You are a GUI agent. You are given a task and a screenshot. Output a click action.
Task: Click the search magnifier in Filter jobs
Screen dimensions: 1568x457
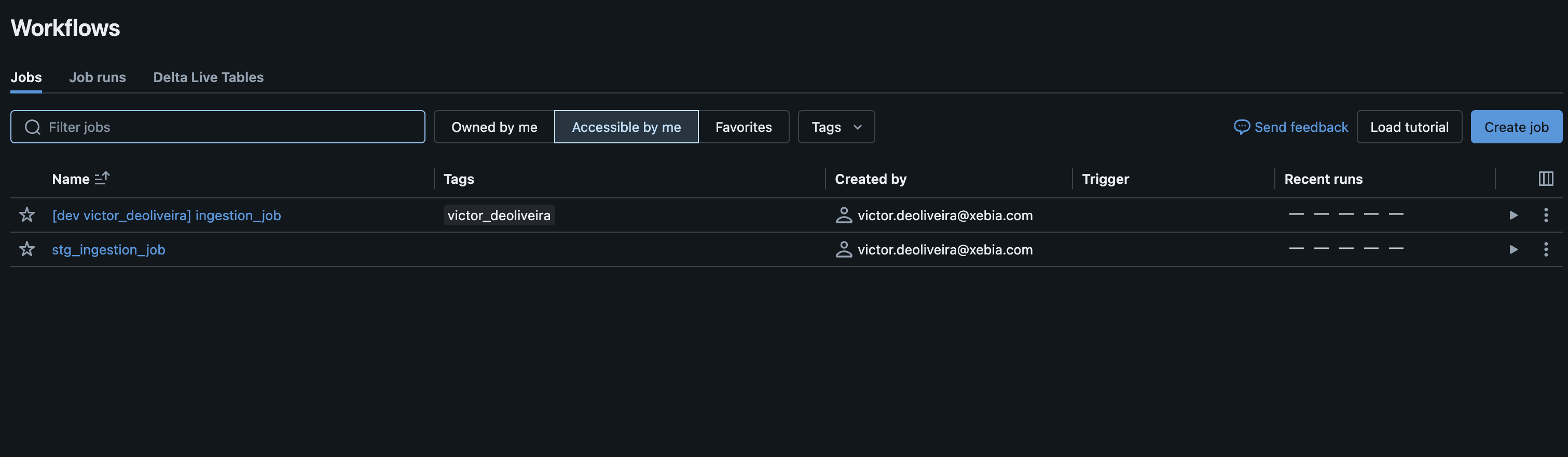pyautogui.click(x=32, y=127)
